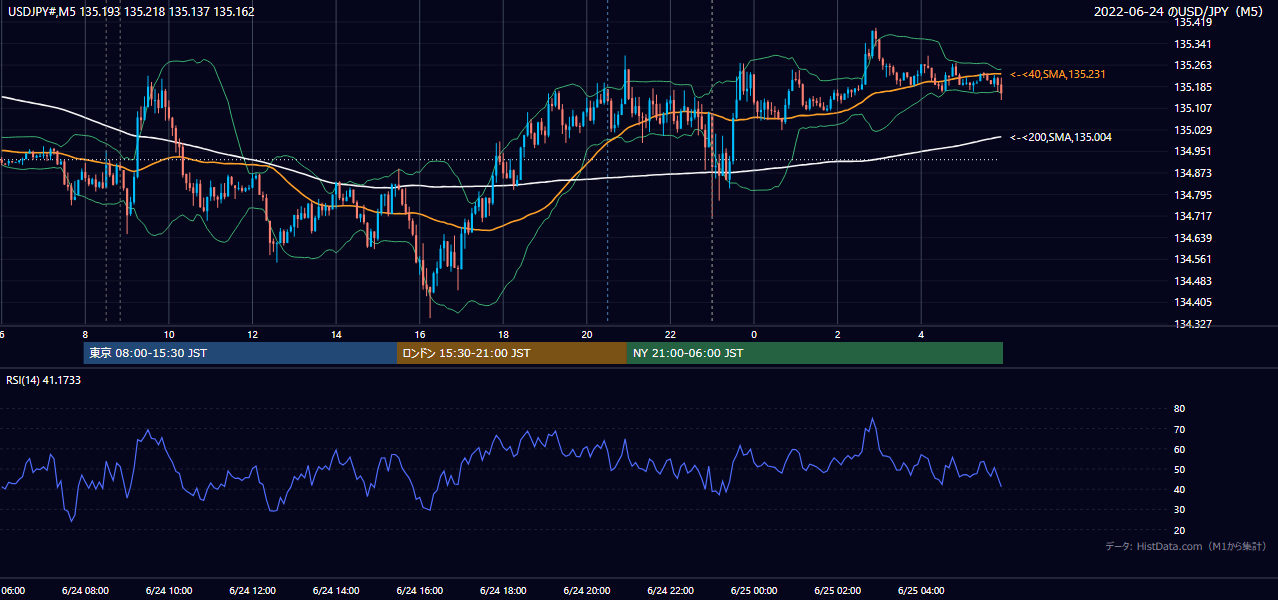Click the 6/25 00:00 date axis label
1278x600 pixels.
754,591
